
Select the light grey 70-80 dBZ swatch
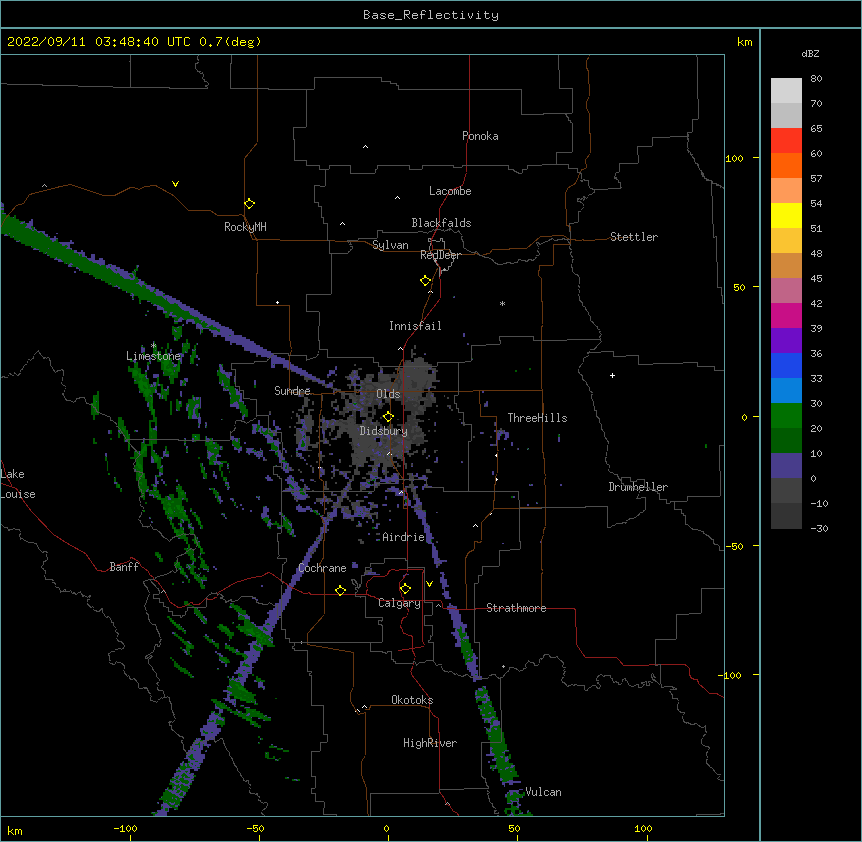tap(786, 90)
